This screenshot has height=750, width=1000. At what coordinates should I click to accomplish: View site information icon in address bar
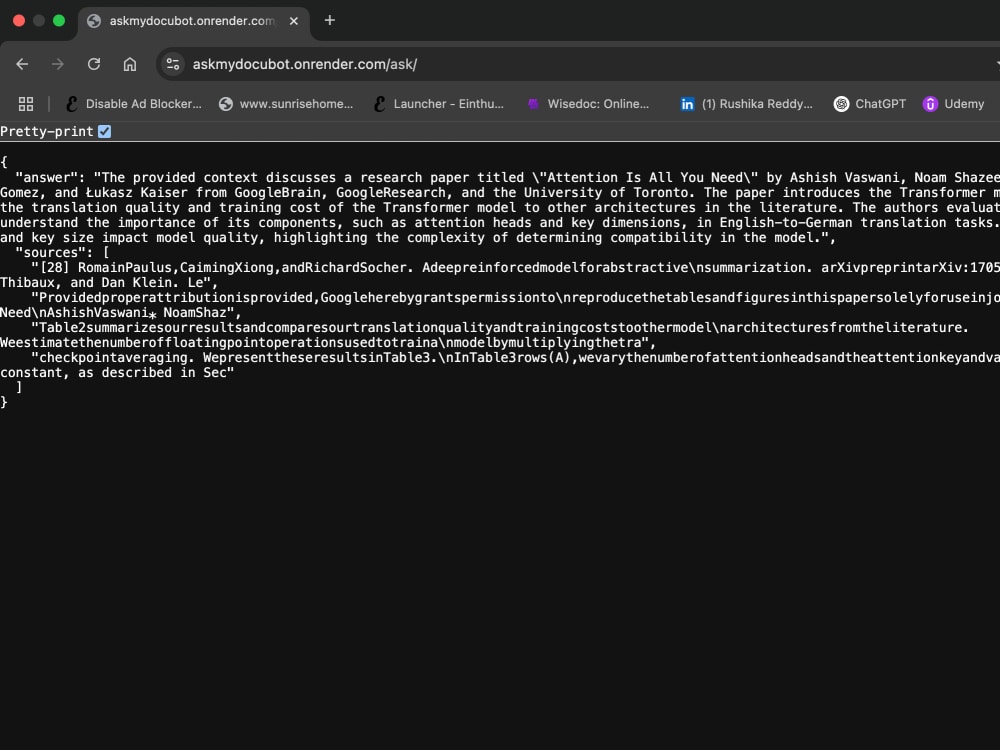click(x=173, y=64)
